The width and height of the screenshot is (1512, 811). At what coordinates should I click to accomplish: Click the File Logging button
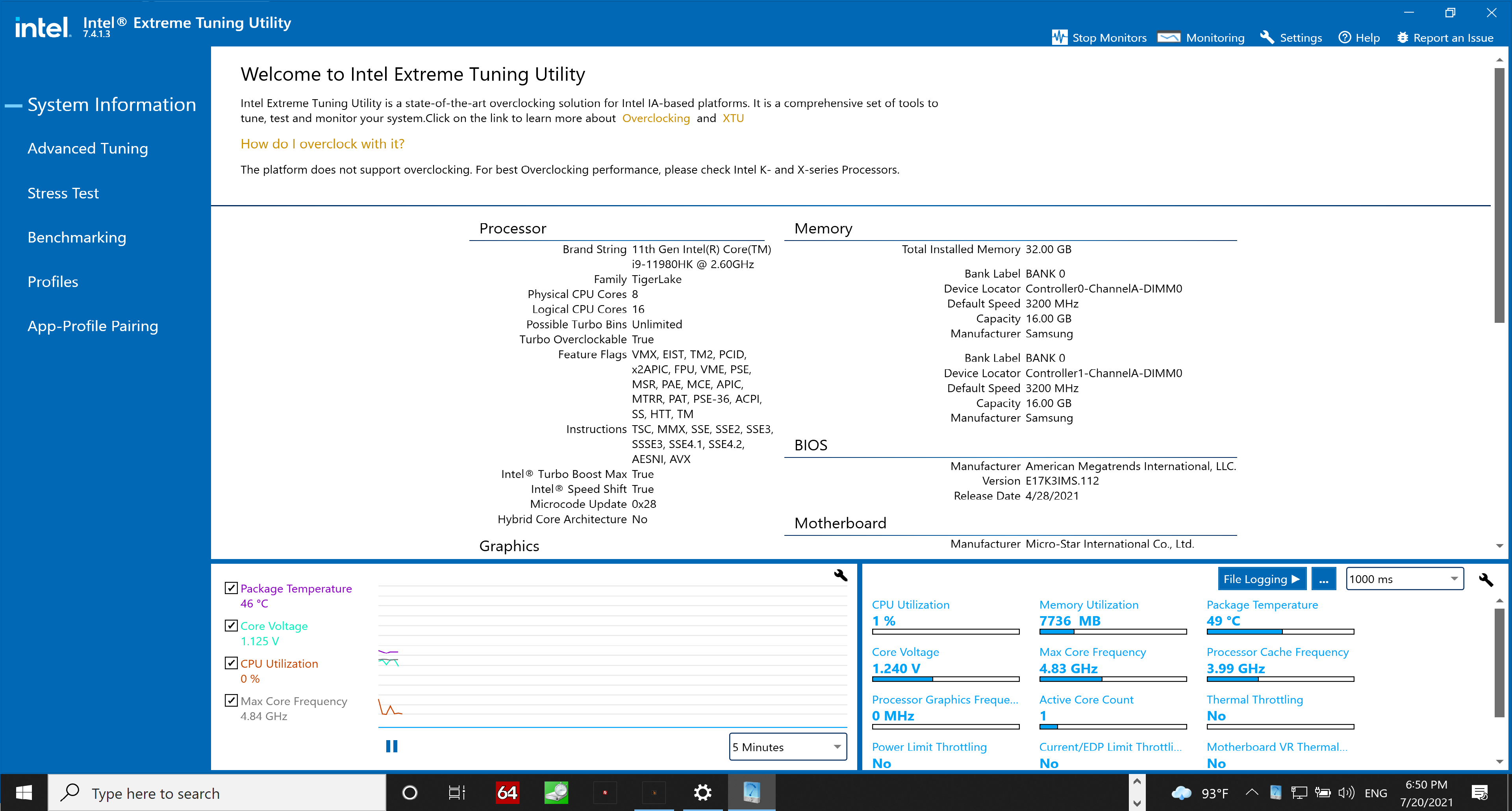click(x=1262, y=579)
